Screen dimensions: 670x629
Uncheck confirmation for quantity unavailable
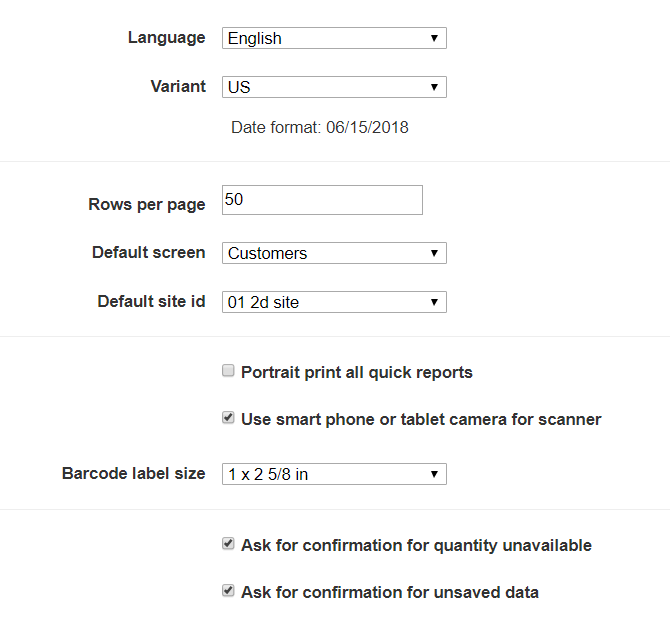228,544
